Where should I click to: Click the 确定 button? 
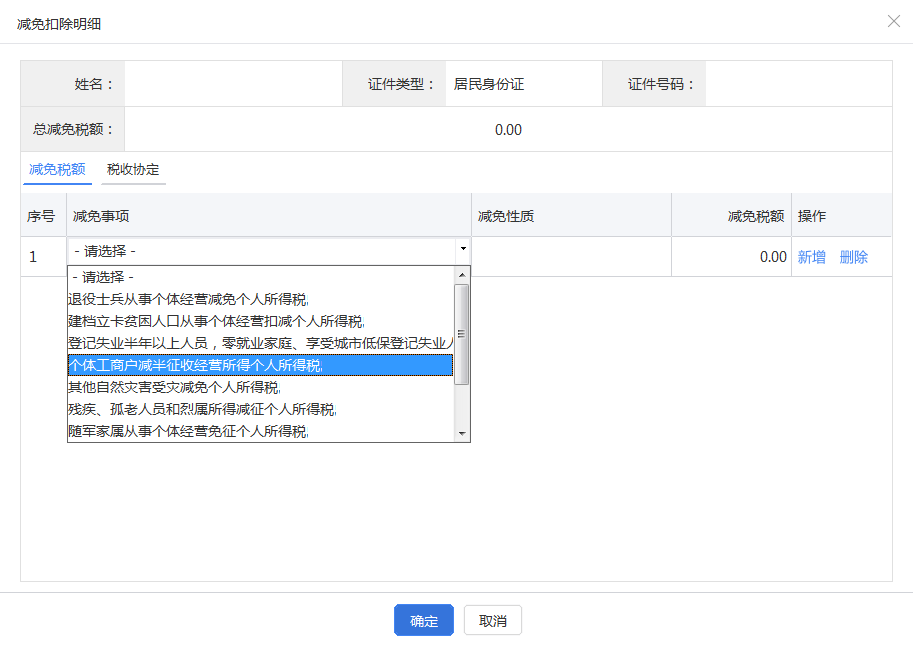click(x=424, y=621)
